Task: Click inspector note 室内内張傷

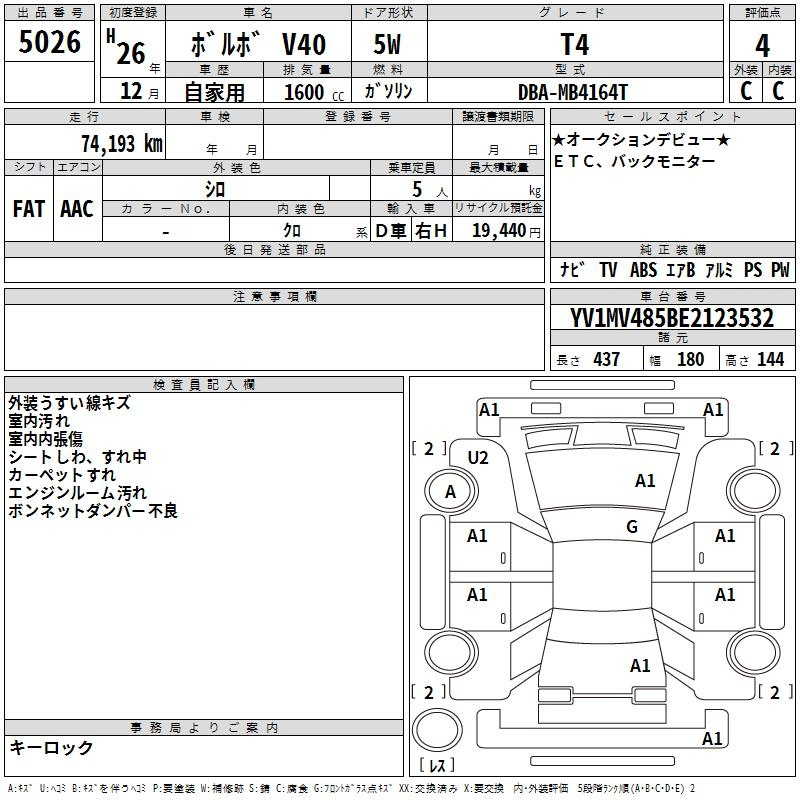Action: pyautogui.click(x=45, y=439)
